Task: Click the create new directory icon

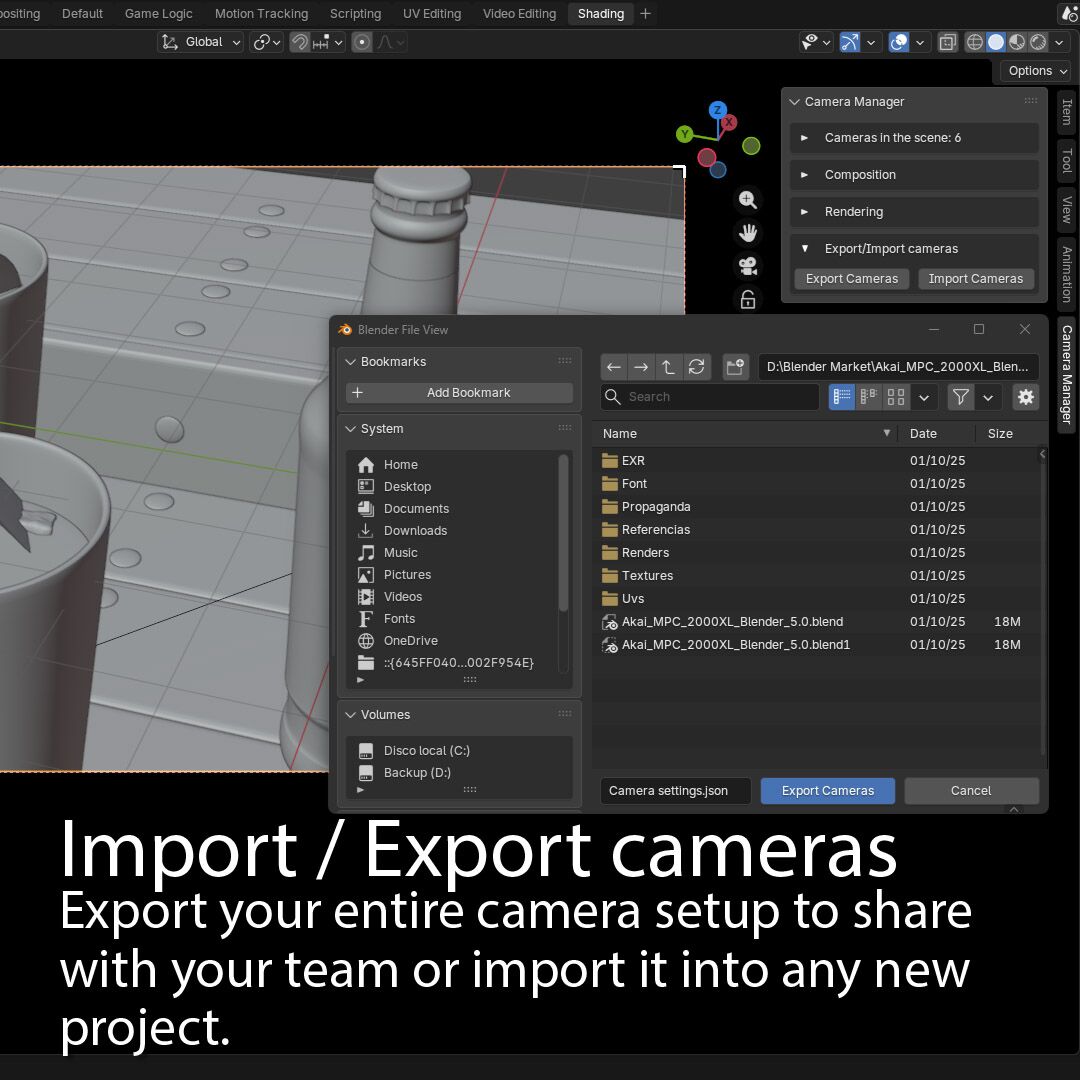Action: tap(736, 367)
